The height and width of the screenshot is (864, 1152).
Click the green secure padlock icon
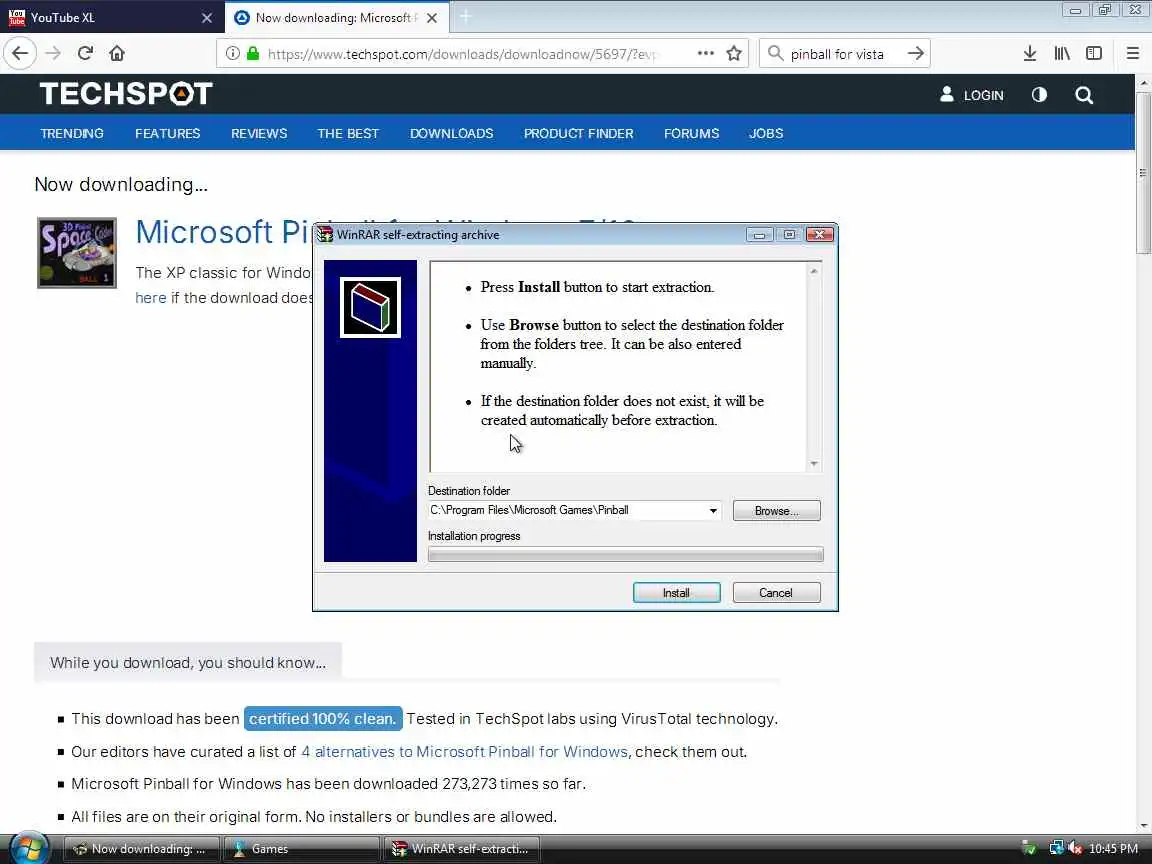253,53
